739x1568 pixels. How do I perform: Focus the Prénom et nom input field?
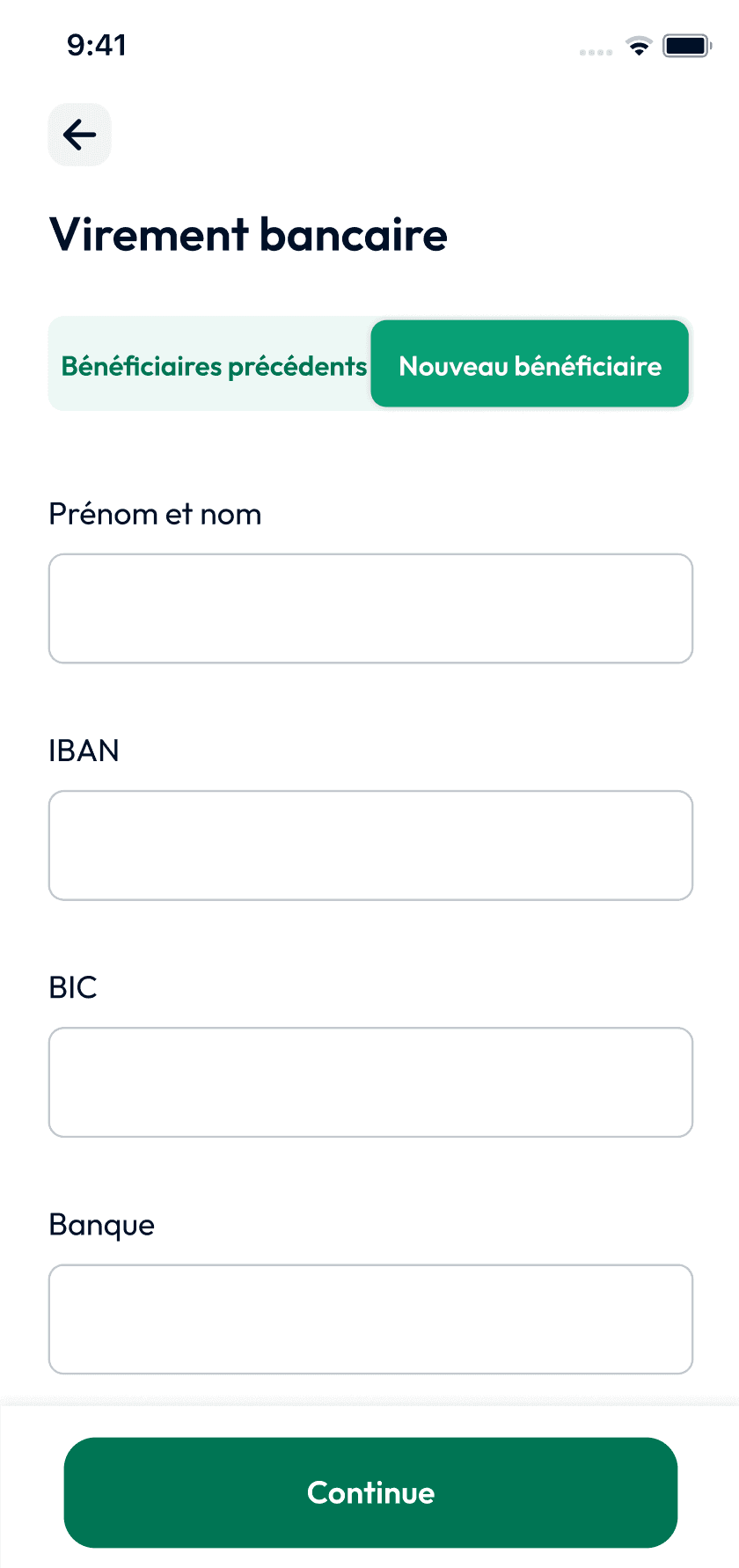[370, 608]
